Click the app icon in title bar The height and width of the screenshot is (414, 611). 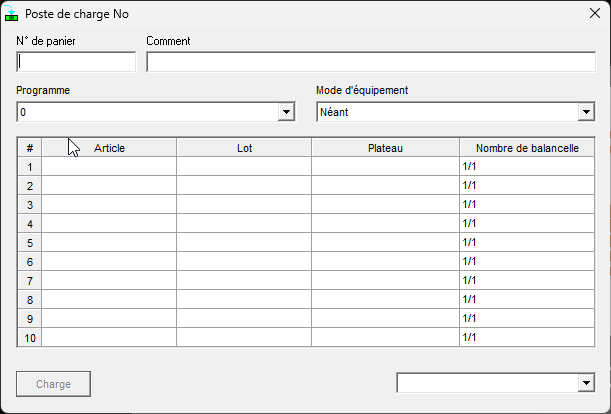[12, 15]
